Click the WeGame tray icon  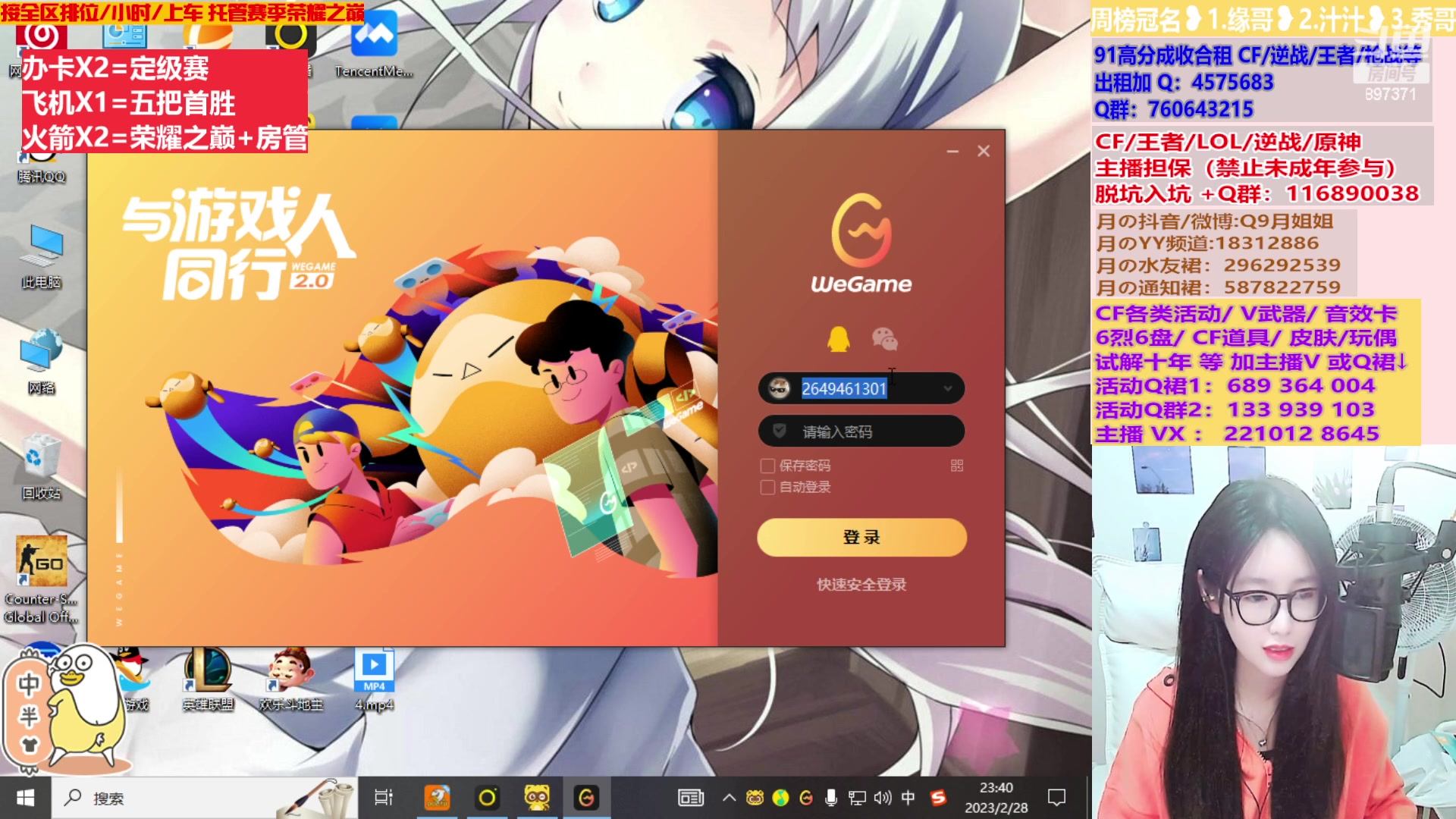tap(806, 798)
